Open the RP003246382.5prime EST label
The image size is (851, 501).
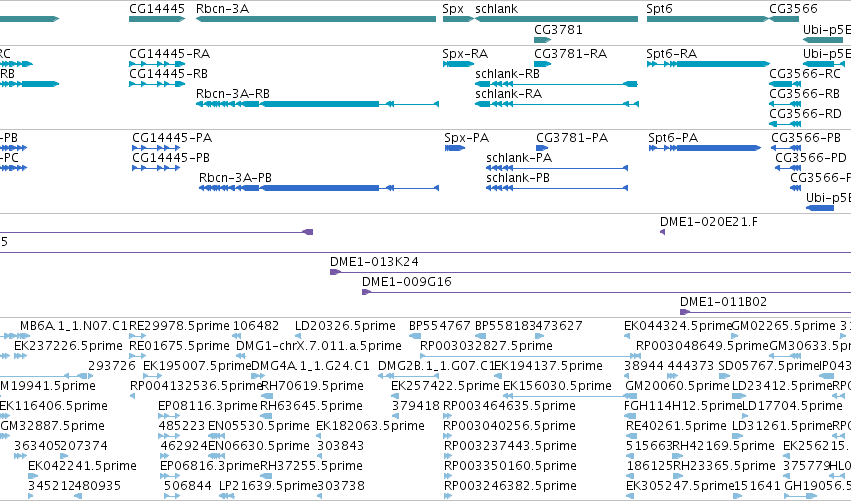click(510, 486)
